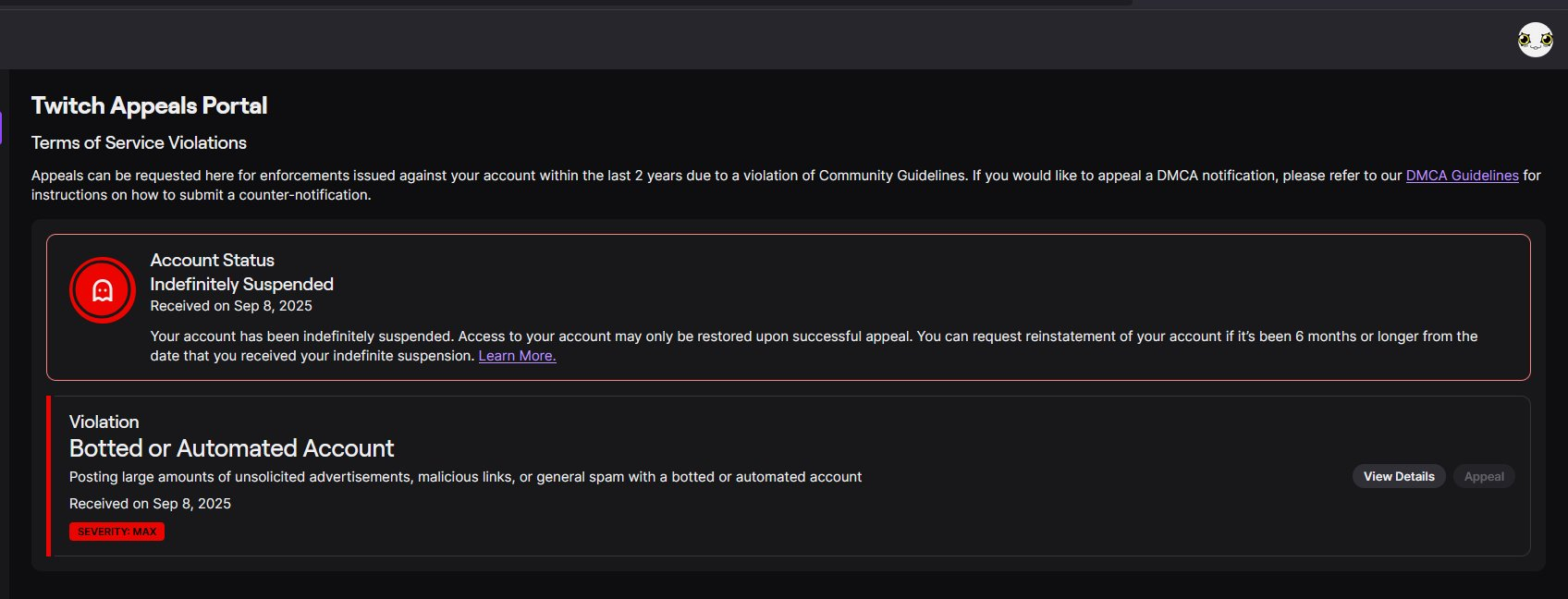Click the red ghost suspension icon
Screen dimensions: 1568x599
[x=103, y=290]
